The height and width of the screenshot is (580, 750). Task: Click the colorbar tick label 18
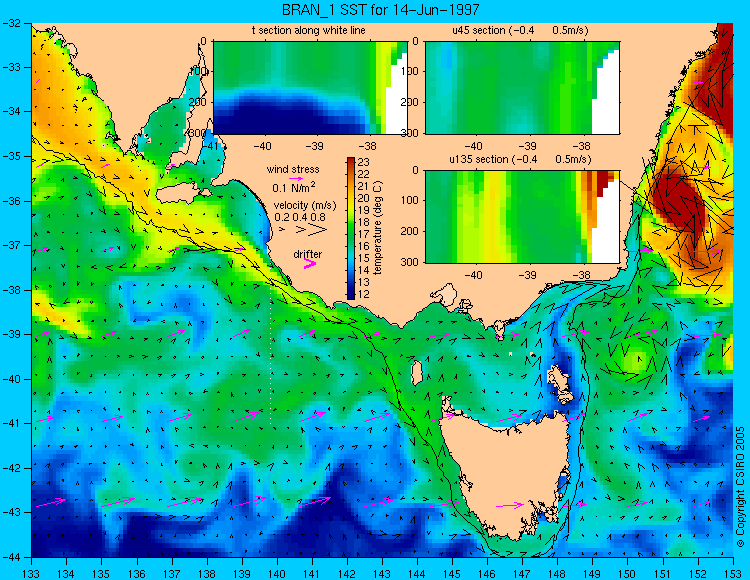pos(364,222)
